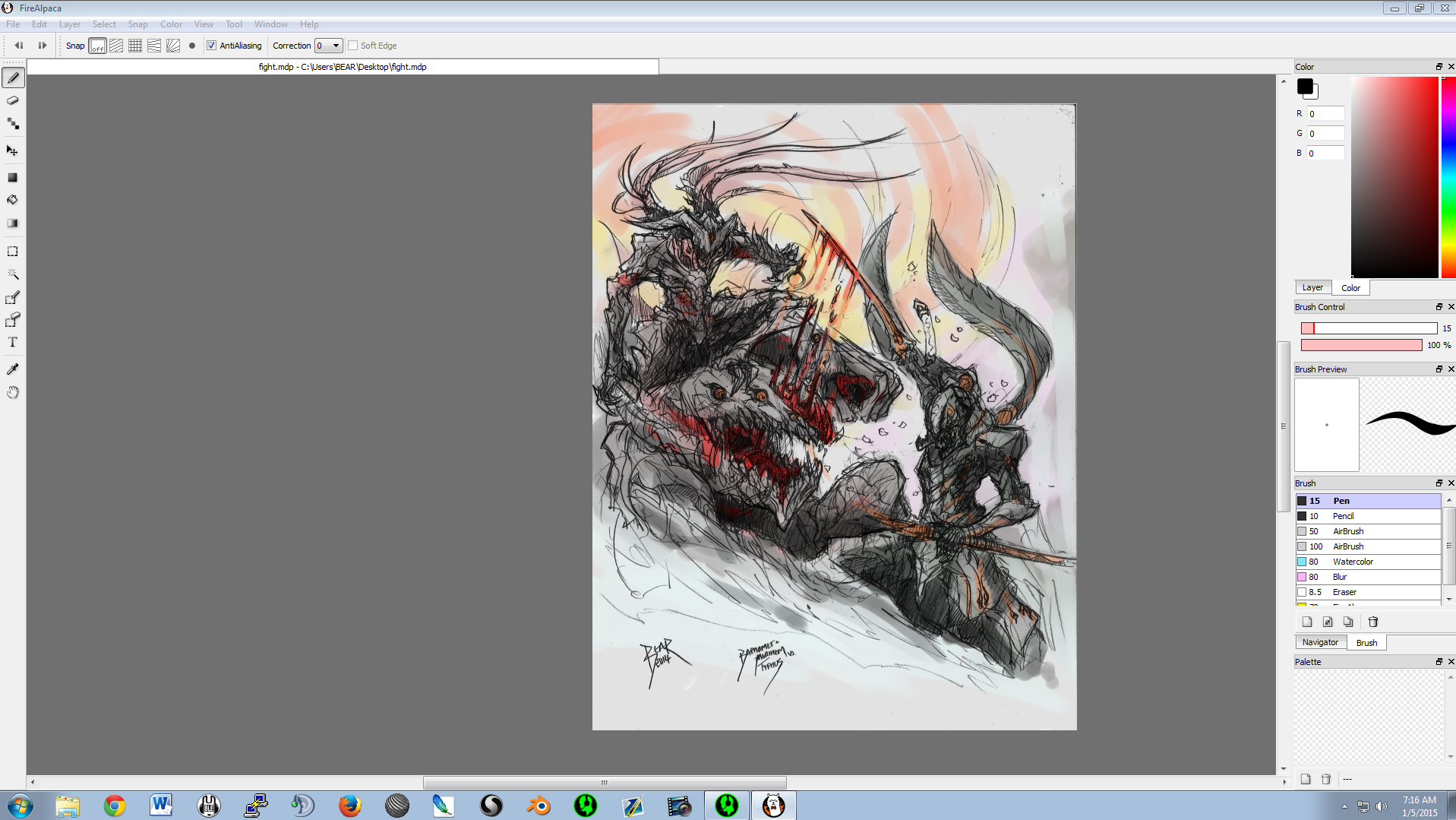Toggle the AntiAliasing checkbox
The width and height of the screenshot is (1456, 820).
tap(212, 46)
